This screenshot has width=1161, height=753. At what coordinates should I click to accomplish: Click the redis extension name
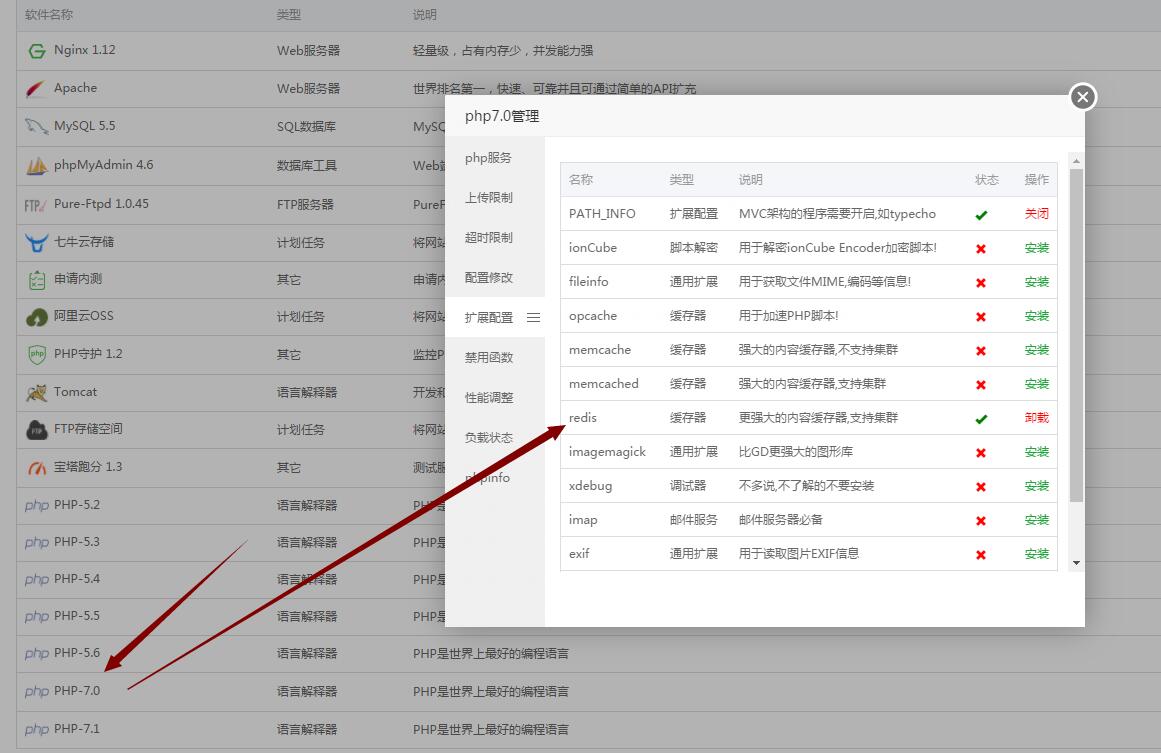(x=583, y=418)
